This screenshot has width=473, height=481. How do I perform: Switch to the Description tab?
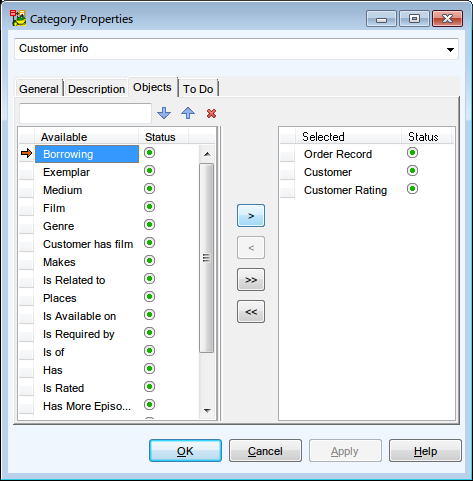(x=97, y=89)
